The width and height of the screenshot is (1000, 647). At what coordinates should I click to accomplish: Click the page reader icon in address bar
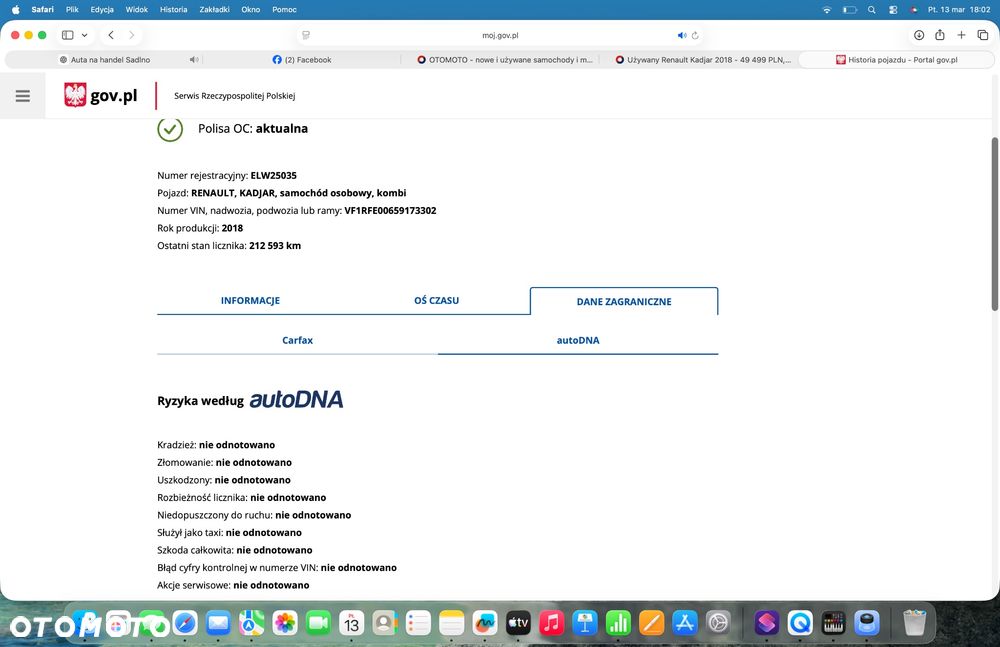[306, 35]
